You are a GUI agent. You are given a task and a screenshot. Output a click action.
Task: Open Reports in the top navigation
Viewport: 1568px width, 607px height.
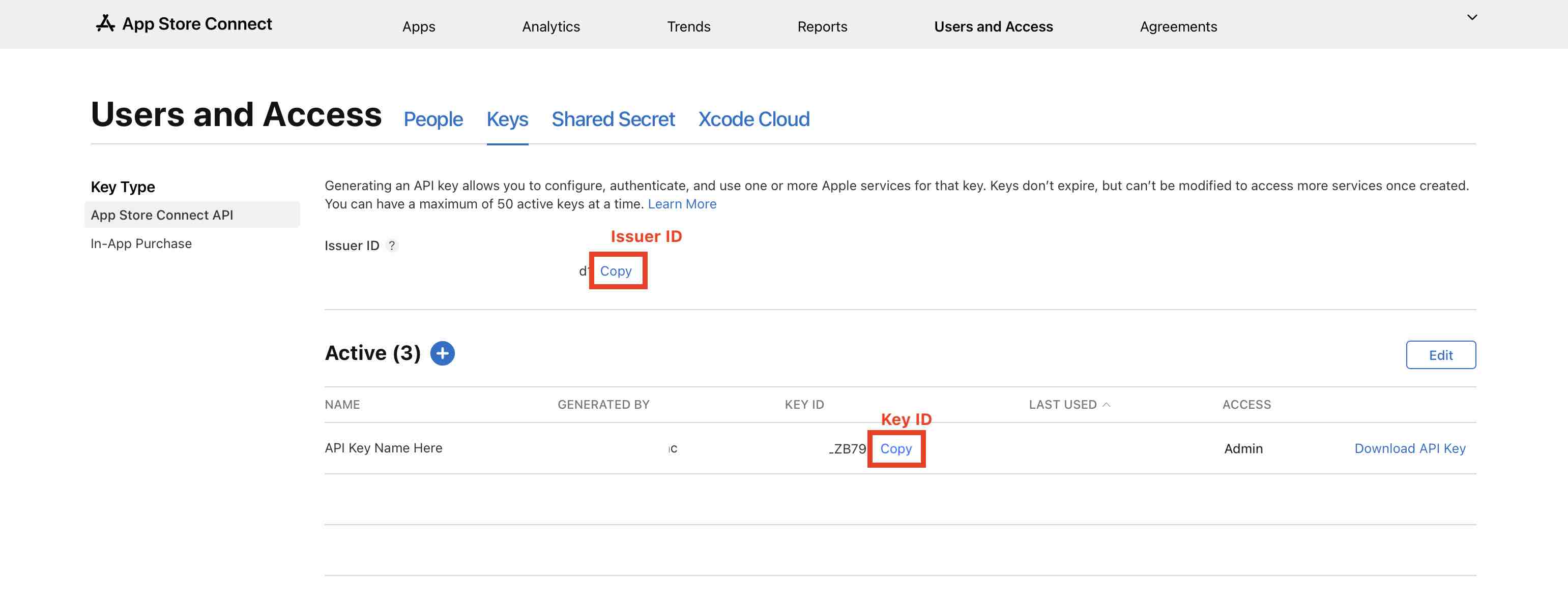pyautogui.click(x=822, y=27)
